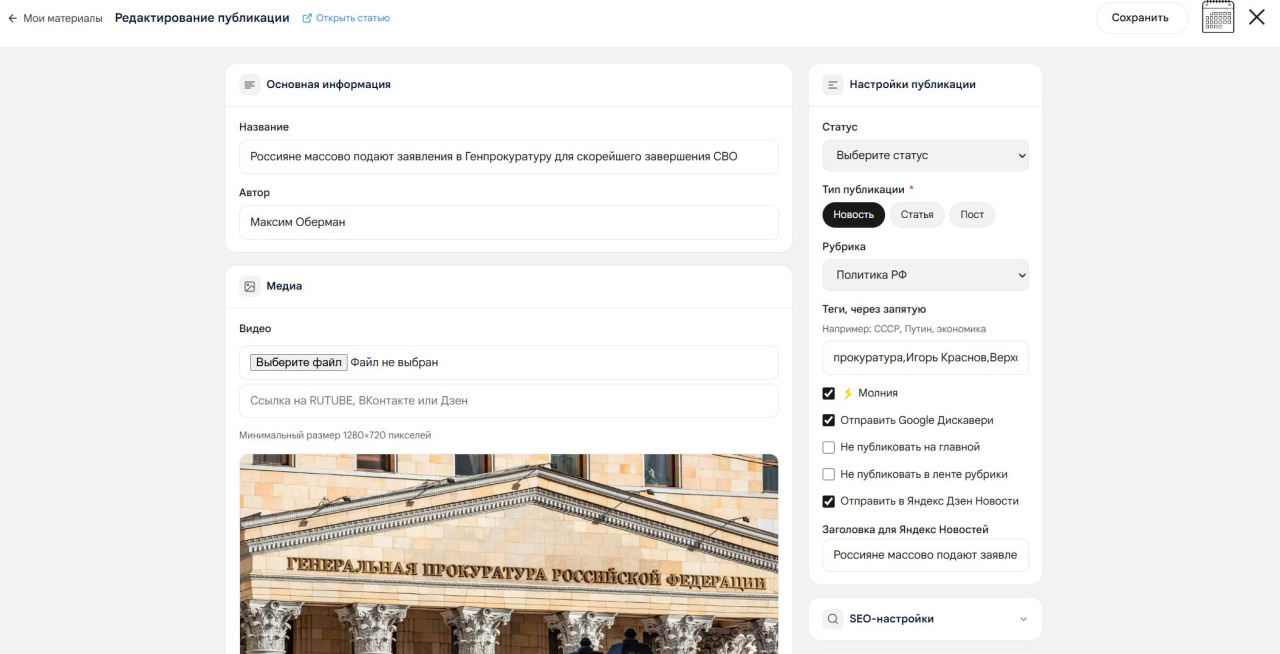Click the Выберите файл video button
Viewport: 1280px width, 654px height.
point(298,362)
